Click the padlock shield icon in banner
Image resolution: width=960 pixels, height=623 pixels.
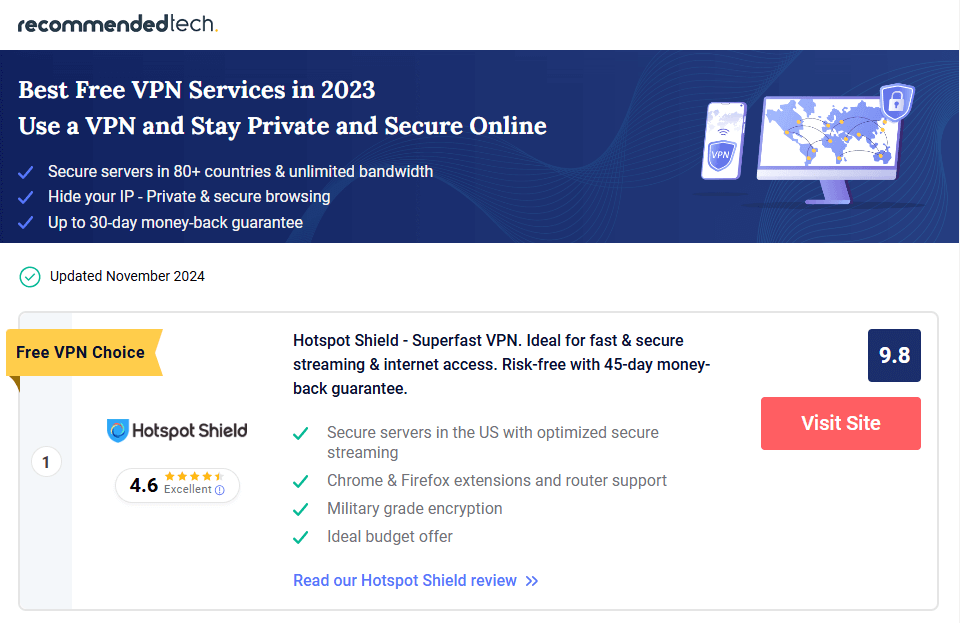pyautogui.click(x=896, y=101)
